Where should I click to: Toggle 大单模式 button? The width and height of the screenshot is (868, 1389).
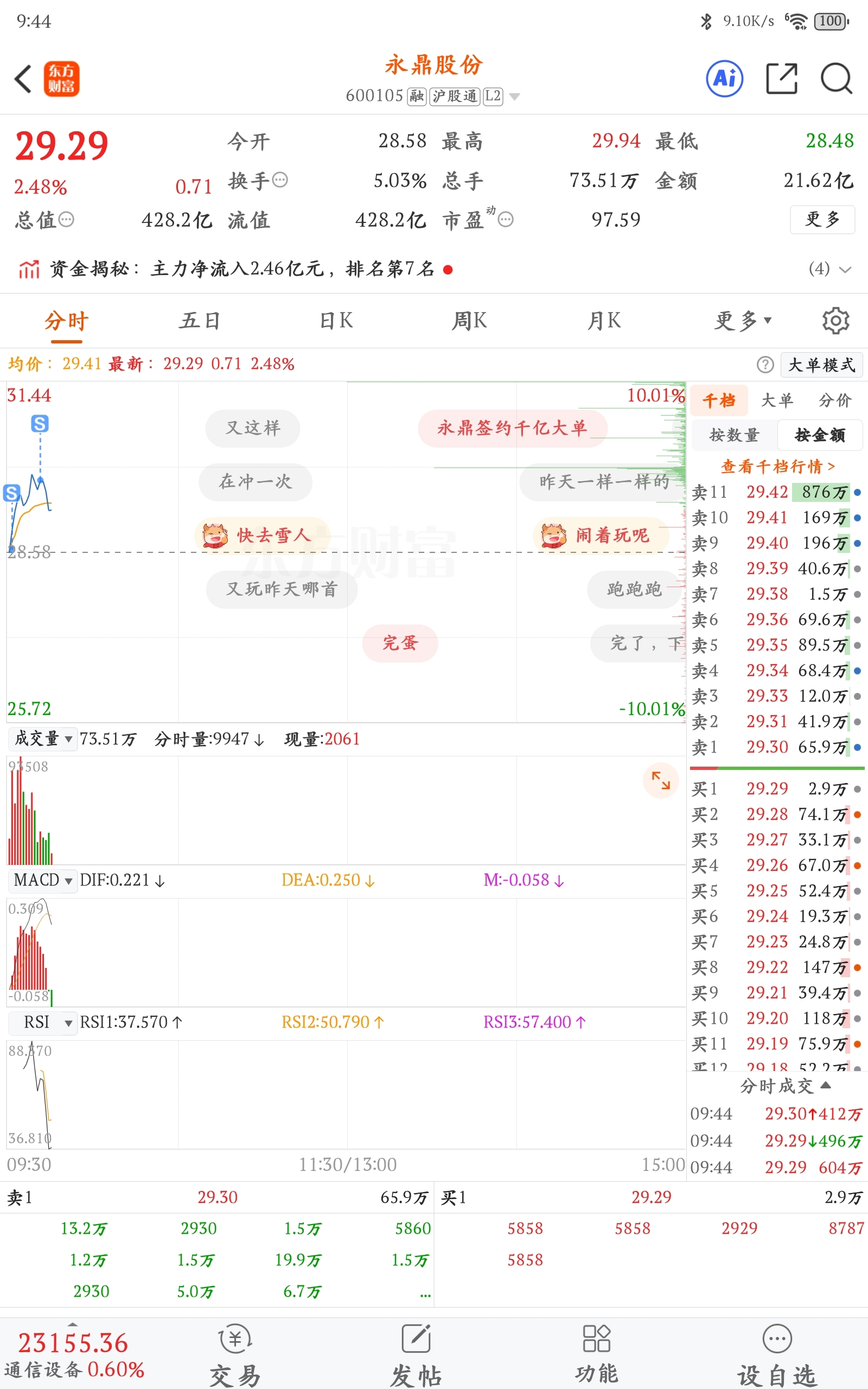tap(821, 365)
